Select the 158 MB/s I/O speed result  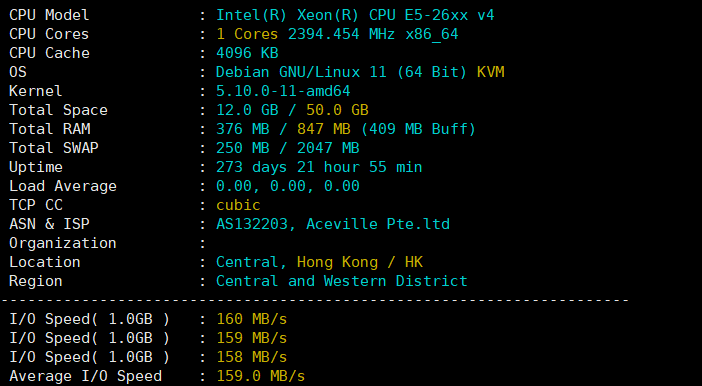(252, 357)
